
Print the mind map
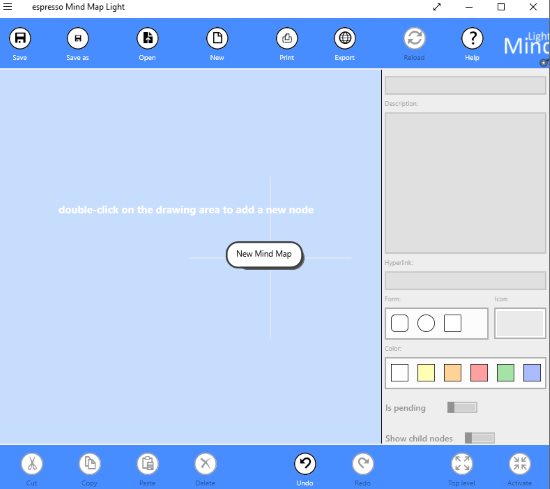(287, 38)
